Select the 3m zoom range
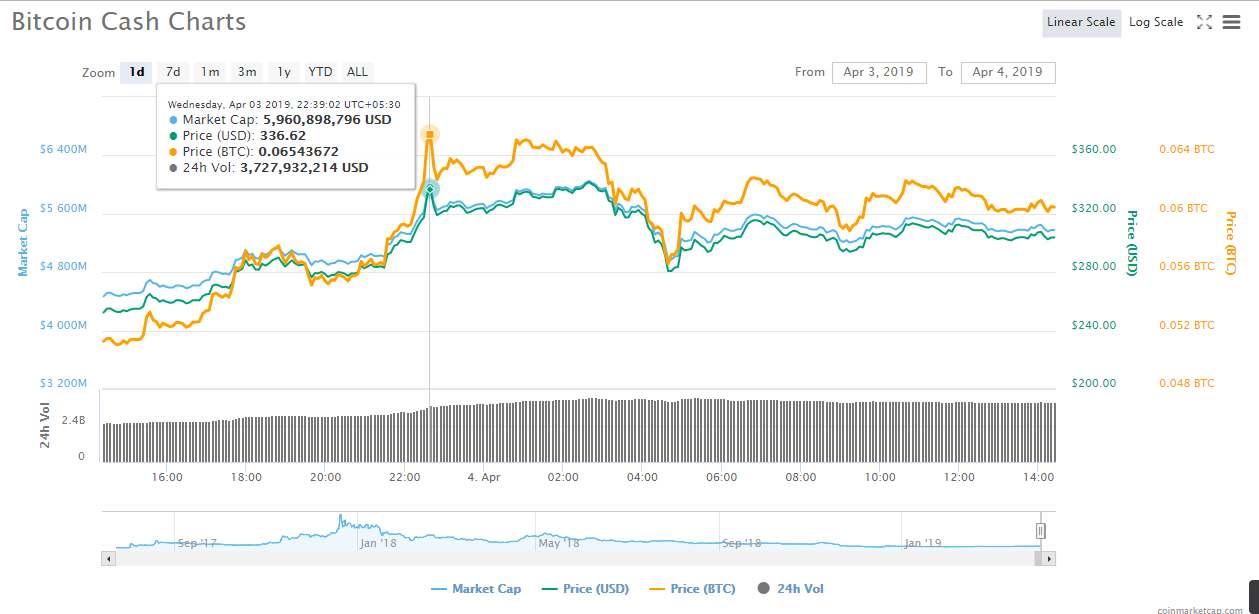This screenshot has width=1259, height=614. click(247, 72)
